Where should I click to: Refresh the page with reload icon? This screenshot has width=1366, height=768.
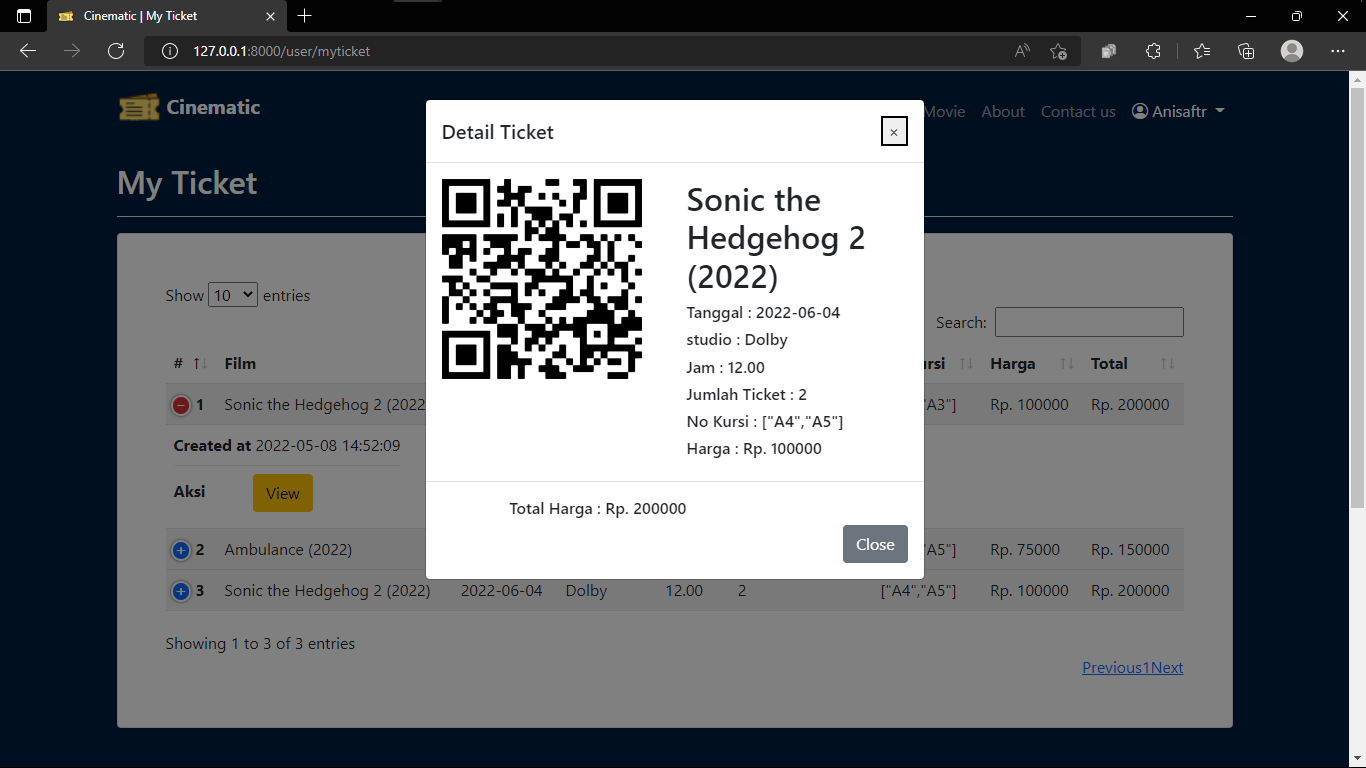click(x=116, y=51)
